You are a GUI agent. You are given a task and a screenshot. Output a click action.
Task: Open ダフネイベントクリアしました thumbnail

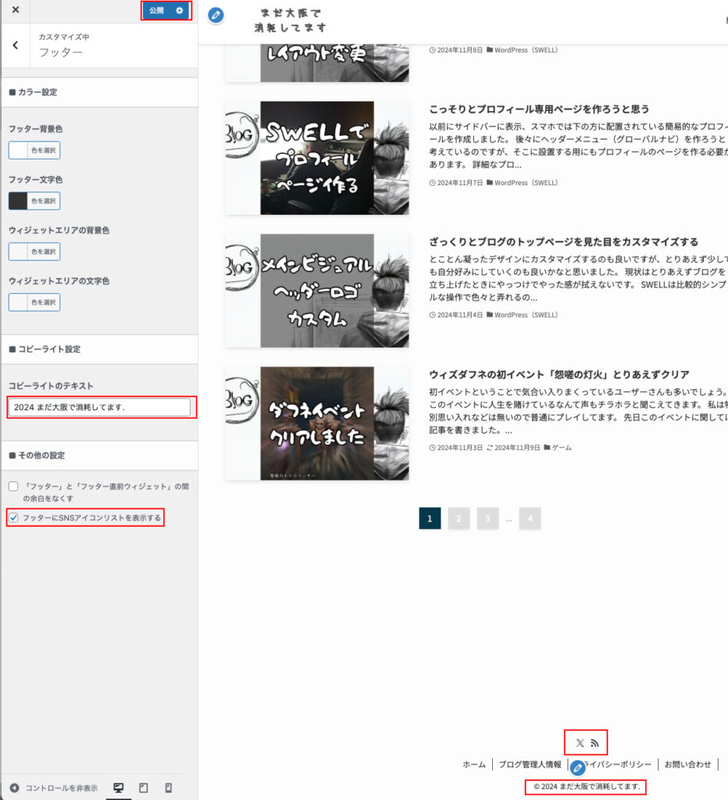(317, 423)
